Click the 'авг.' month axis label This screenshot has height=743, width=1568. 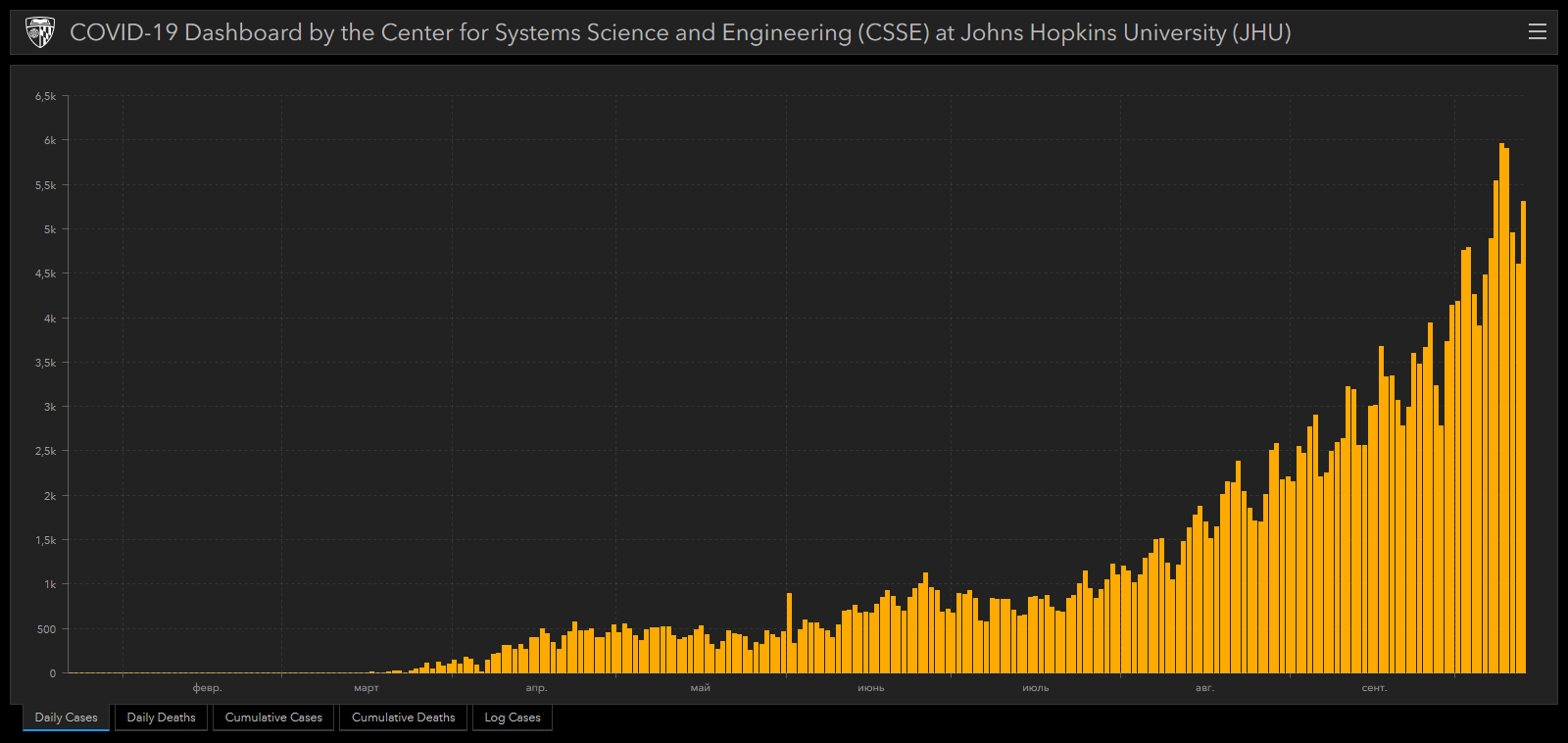tap(1204, 688)
